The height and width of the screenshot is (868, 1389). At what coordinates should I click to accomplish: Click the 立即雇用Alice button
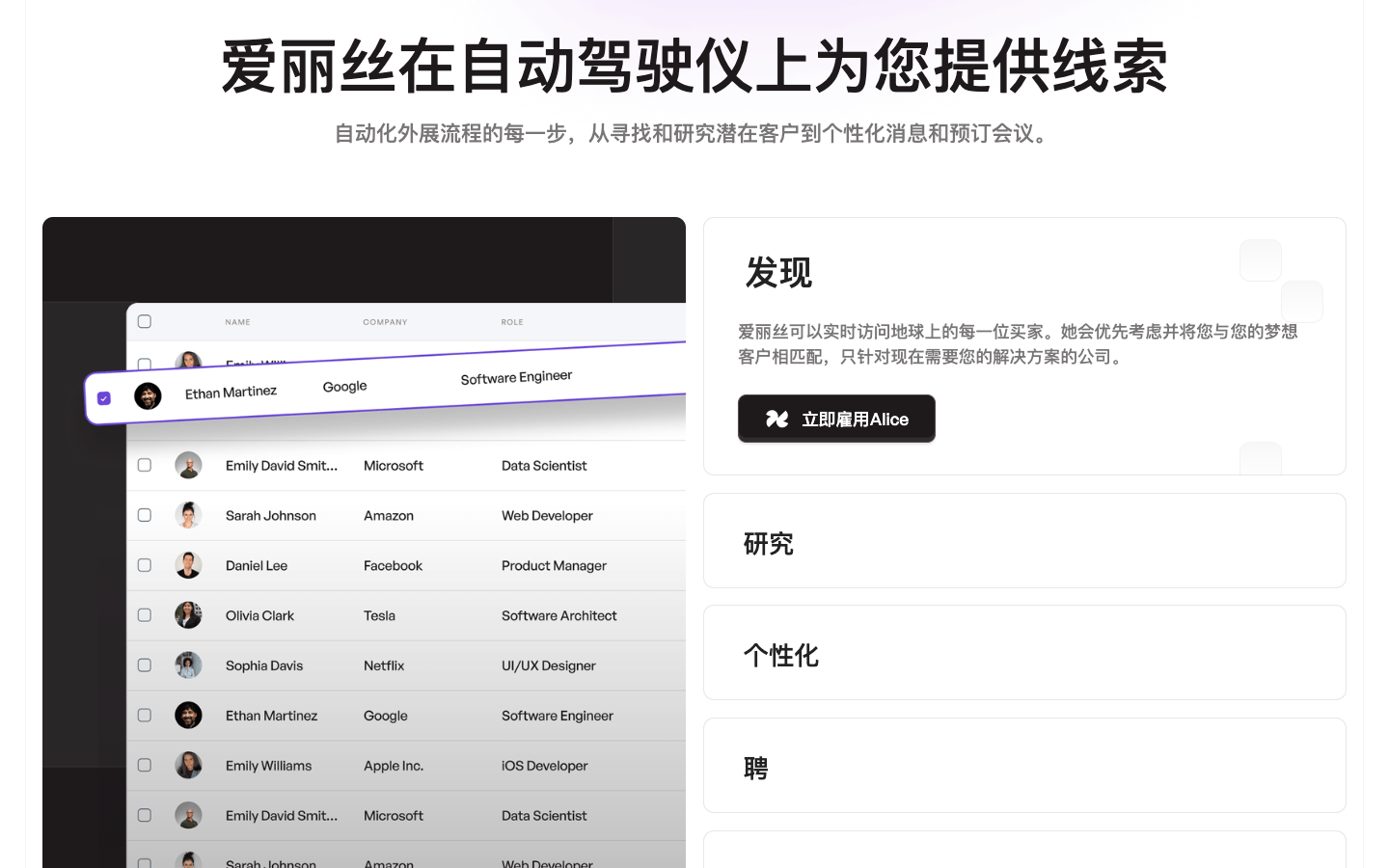(x=836, y=419)
